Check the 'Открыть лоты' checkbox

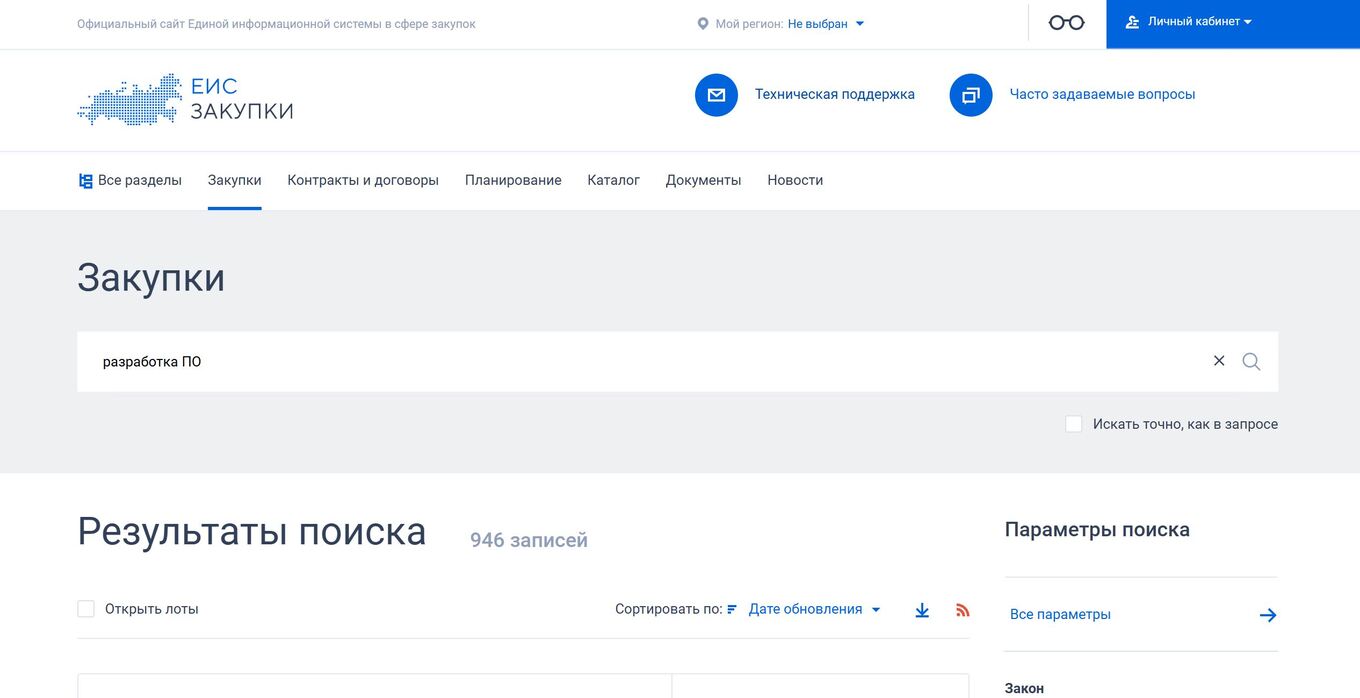(x=85, y=608)
